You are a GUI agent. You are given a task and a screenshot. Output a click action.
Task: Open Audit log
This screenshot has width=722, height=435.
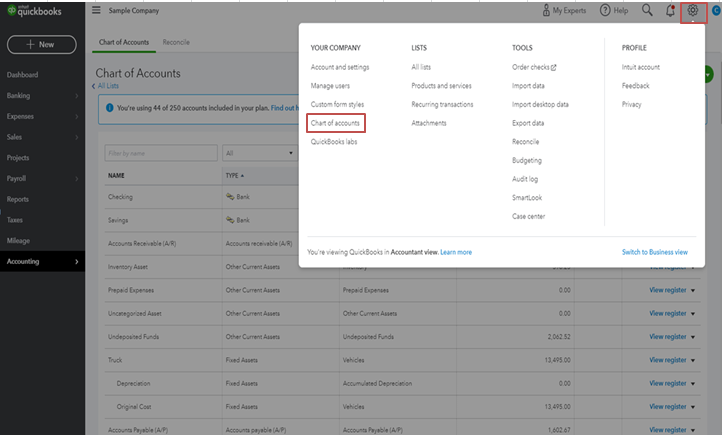(x=525, y=179)
